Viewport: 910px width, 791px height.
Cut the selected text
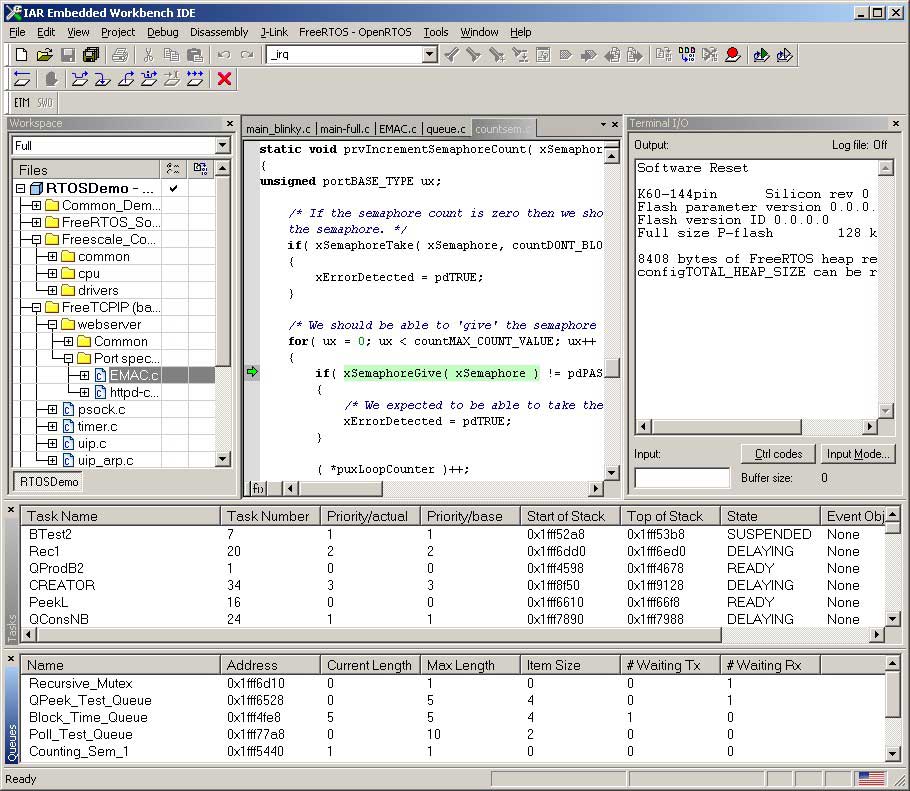coord(148,55)
